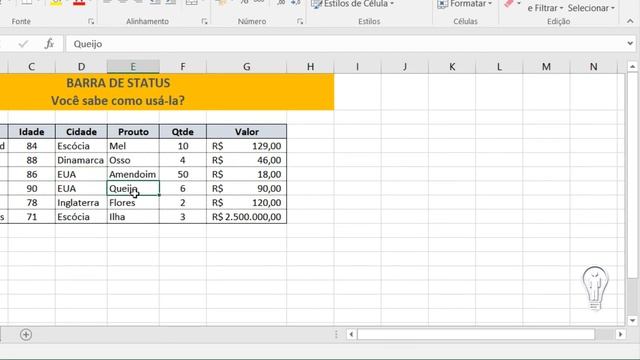Open the Alinhamento group dialog launcher

tap(204, 21)
